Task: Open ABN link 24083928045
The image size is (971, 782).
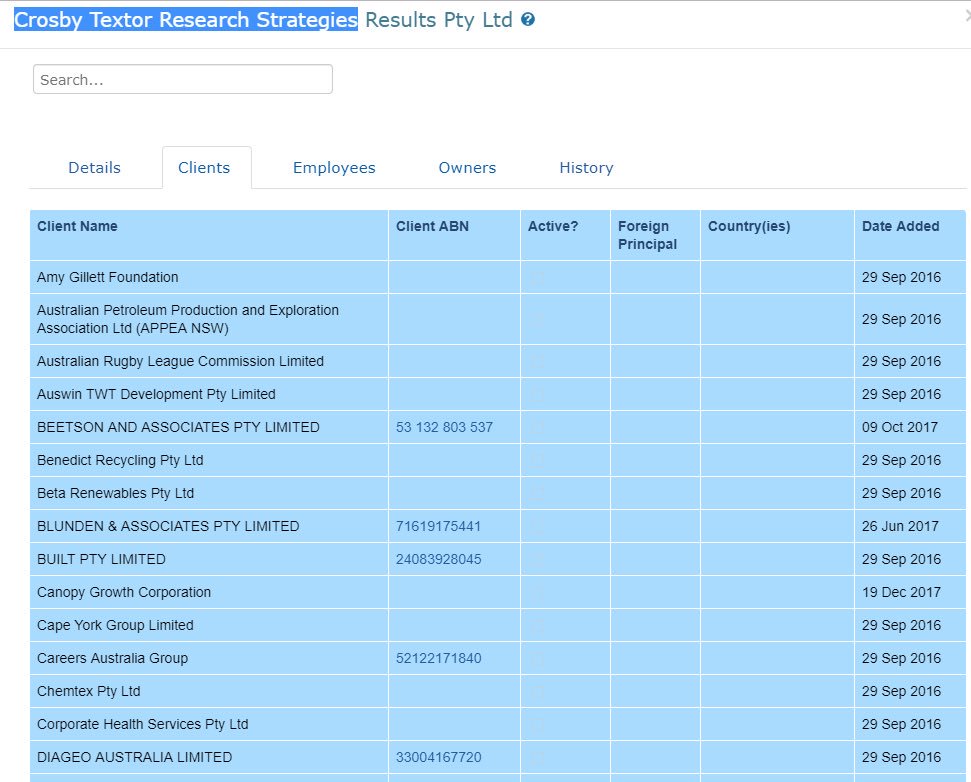Action: (438, 559)
